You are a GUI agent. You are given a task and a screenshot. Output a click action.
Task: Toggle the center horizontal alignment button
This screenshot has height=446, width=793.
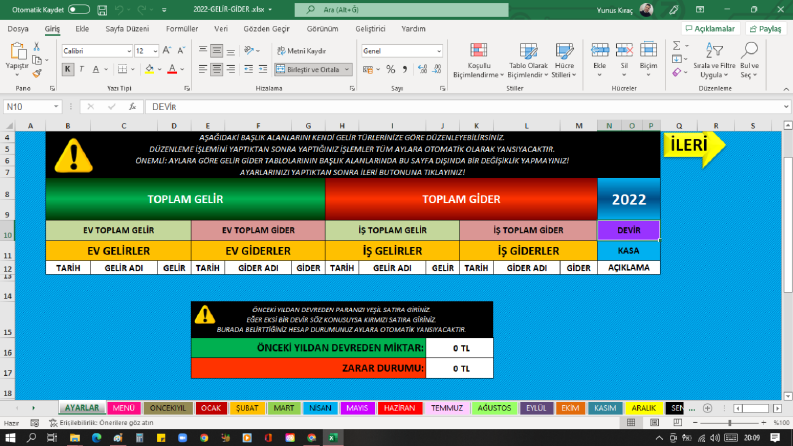coord(216,69)
